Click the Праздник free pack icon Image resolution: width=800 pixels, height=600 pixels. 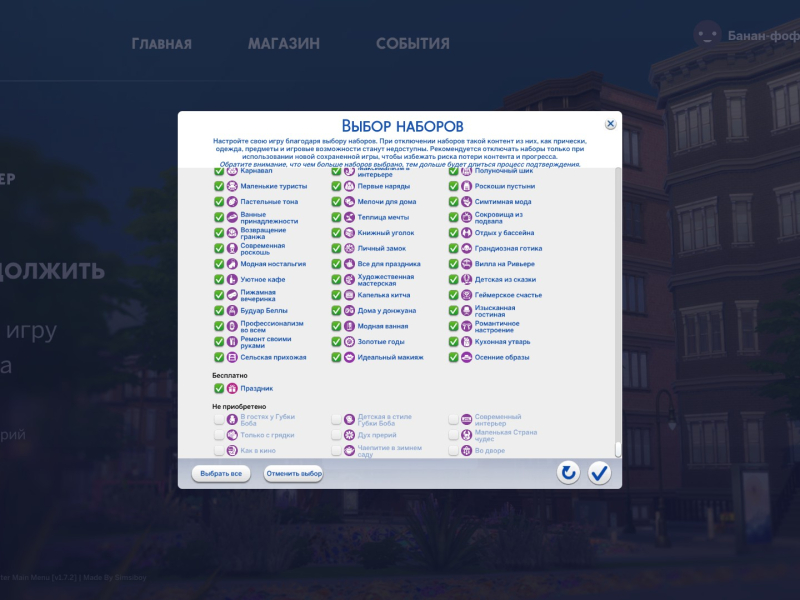coord(232,388)
